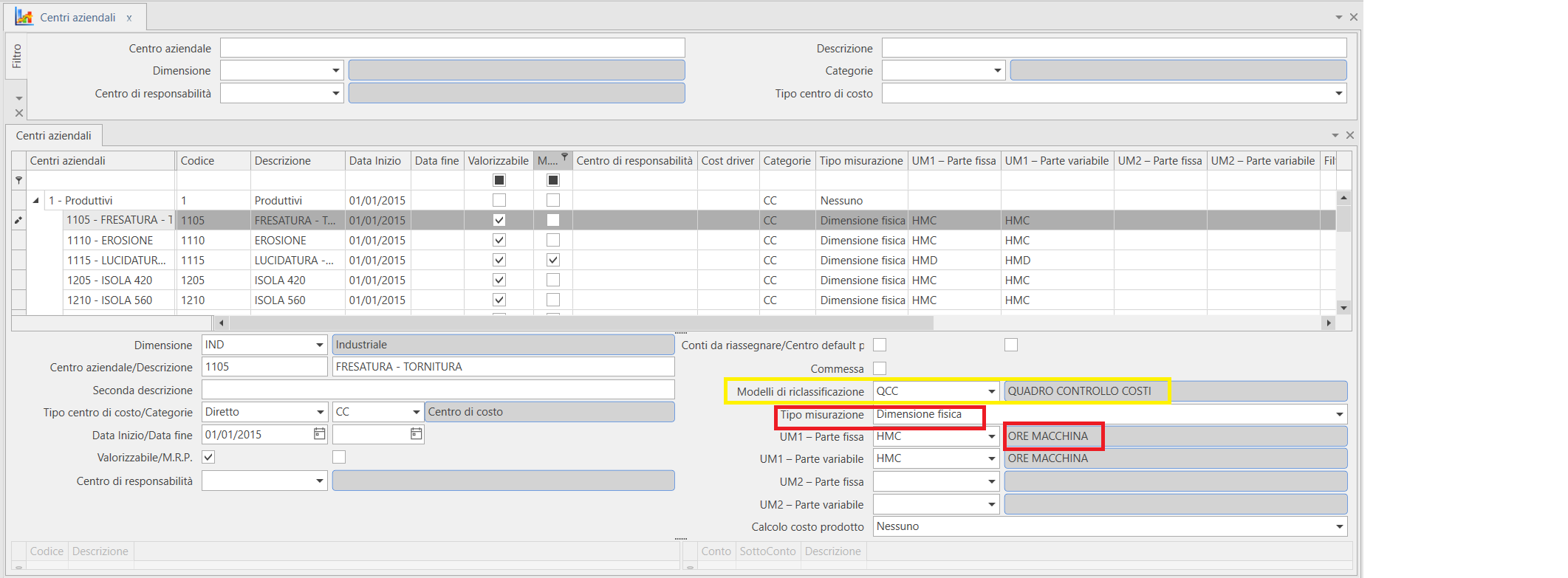This screenshot has width=1568, height=578.
Task: Open the Categorie filter dropdown
Action: [x=998, y=71]
